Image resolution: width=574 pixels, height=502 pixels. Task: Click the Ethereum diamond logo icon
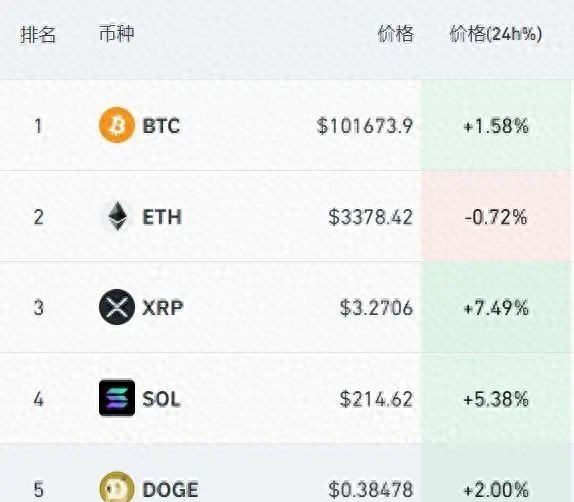[118, 216]
